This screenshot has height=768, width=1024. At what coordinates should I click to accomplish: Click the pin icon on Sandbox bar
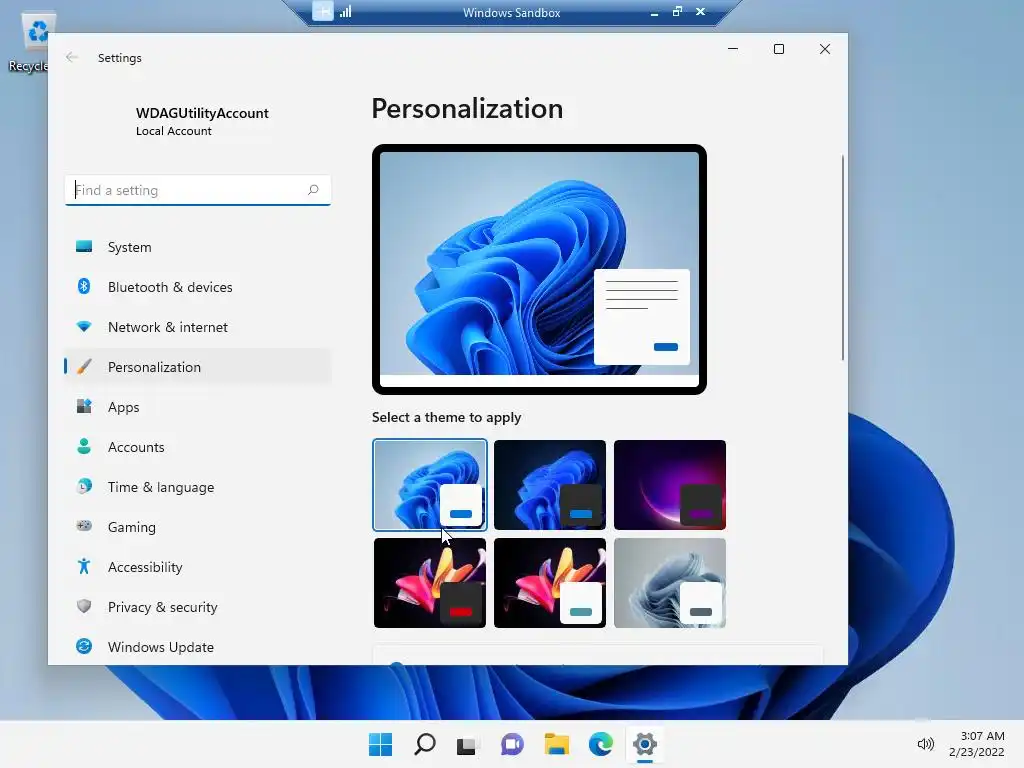(x=323, y=11)
